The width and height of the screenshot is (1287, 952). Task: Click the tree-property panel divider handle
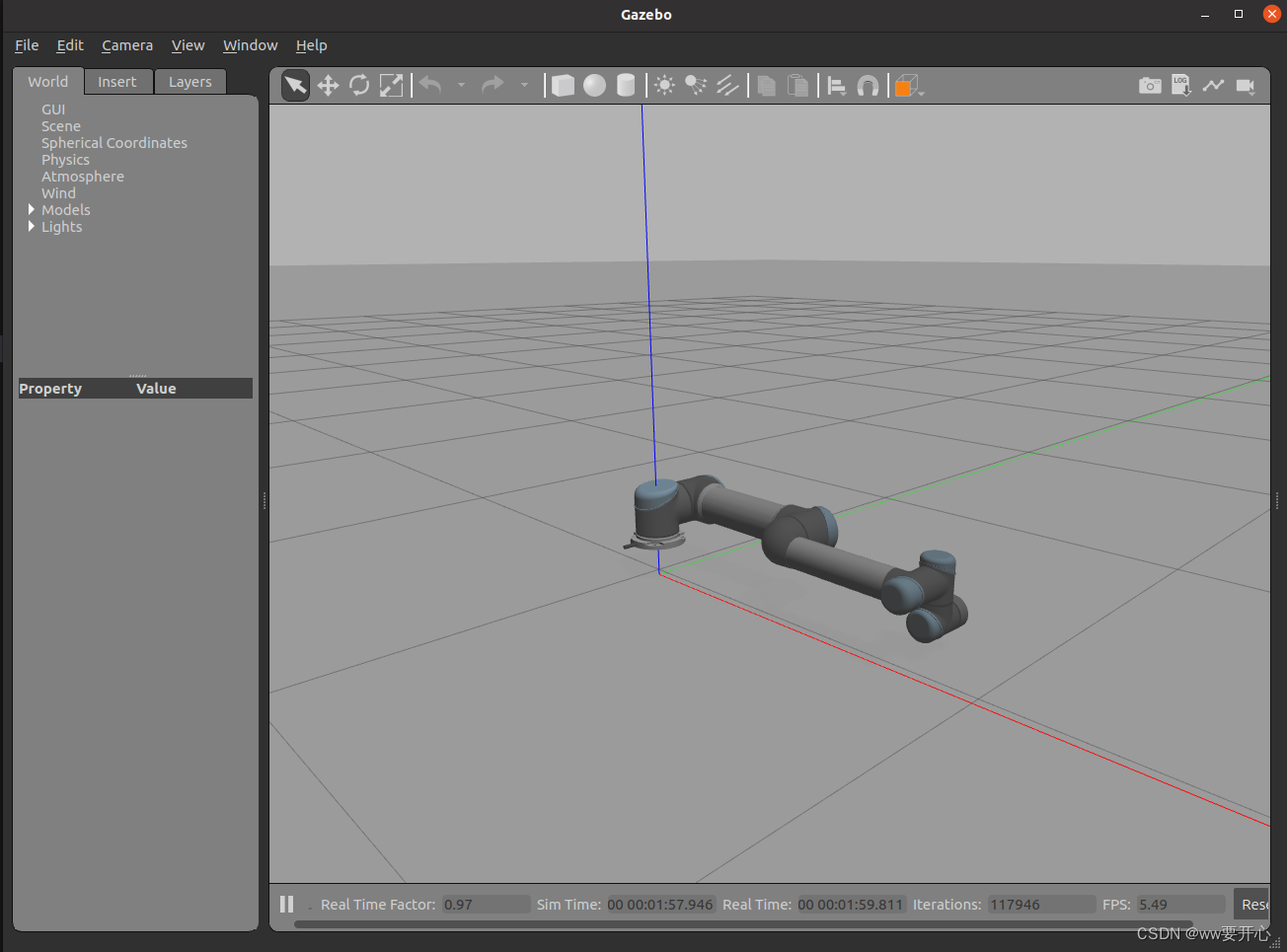137,375
